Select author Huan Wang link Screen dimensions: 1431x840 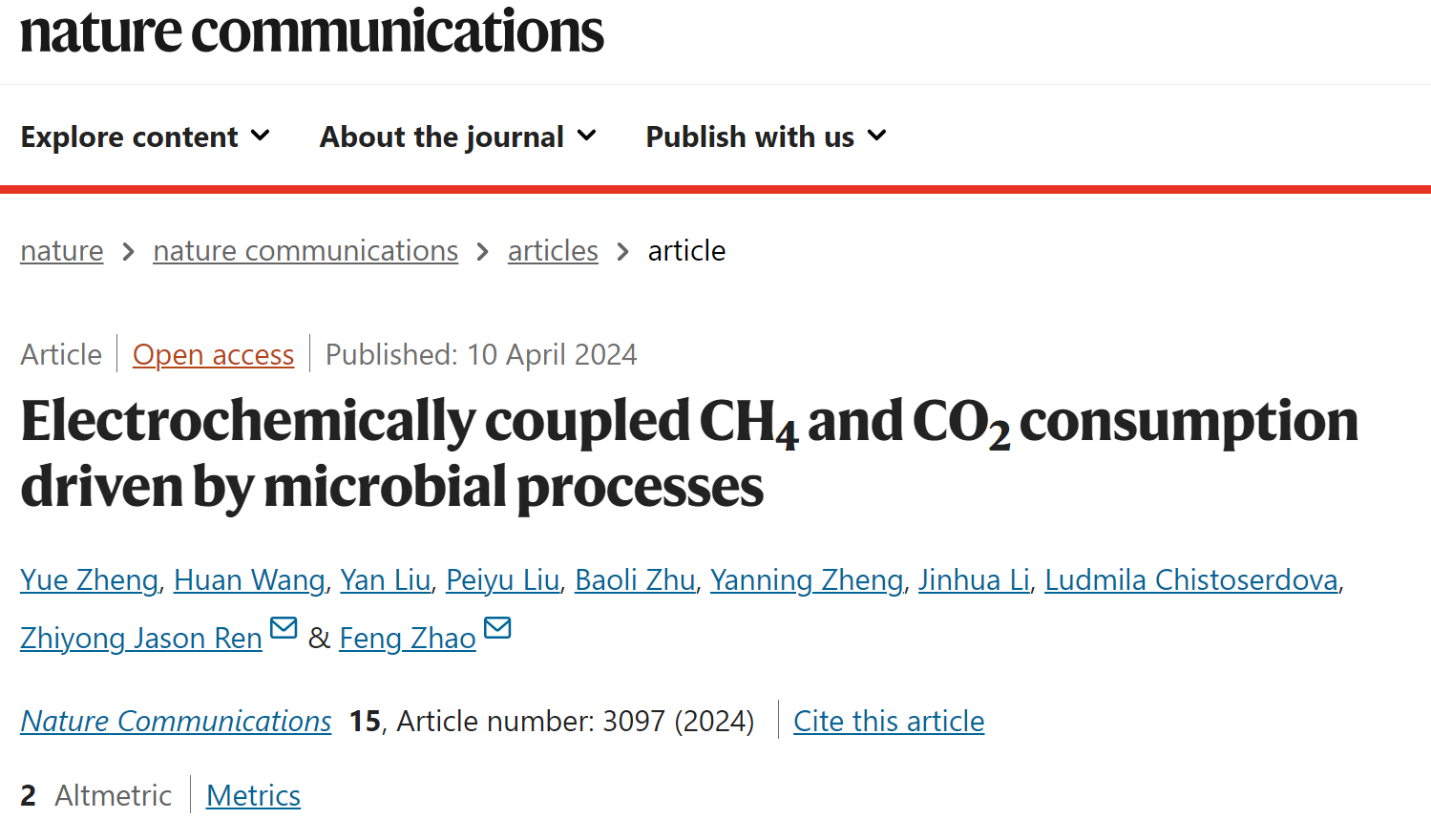coord(249,579)
